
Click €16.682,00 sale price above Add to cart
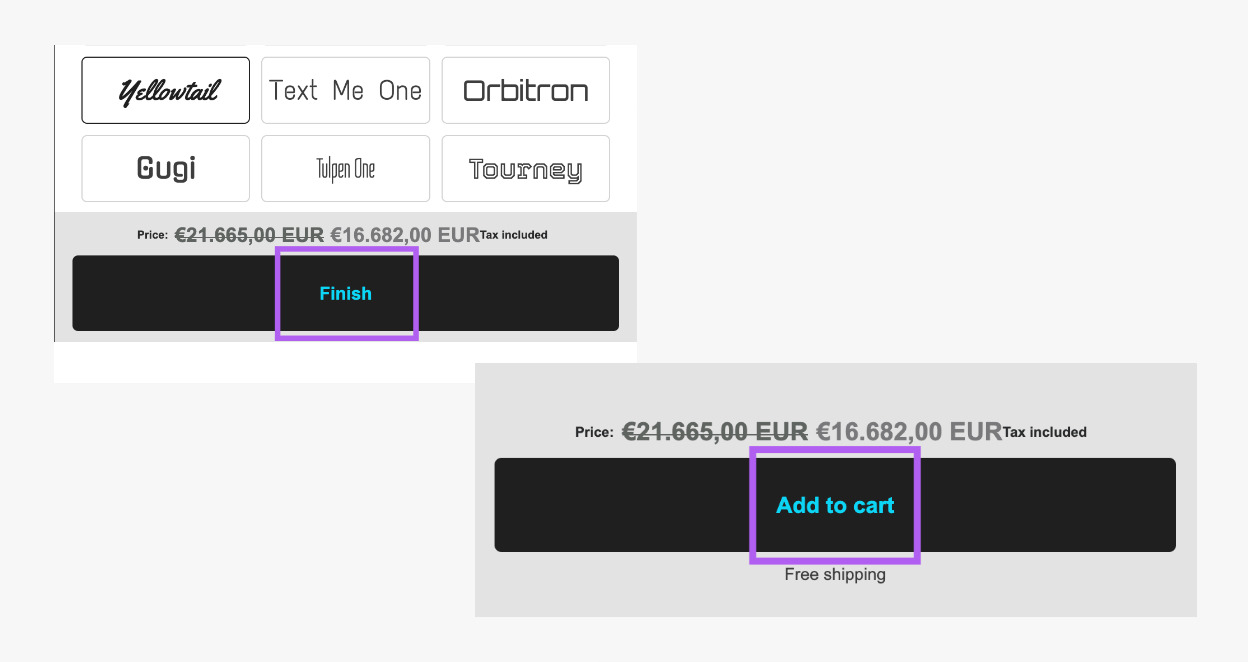908,432
